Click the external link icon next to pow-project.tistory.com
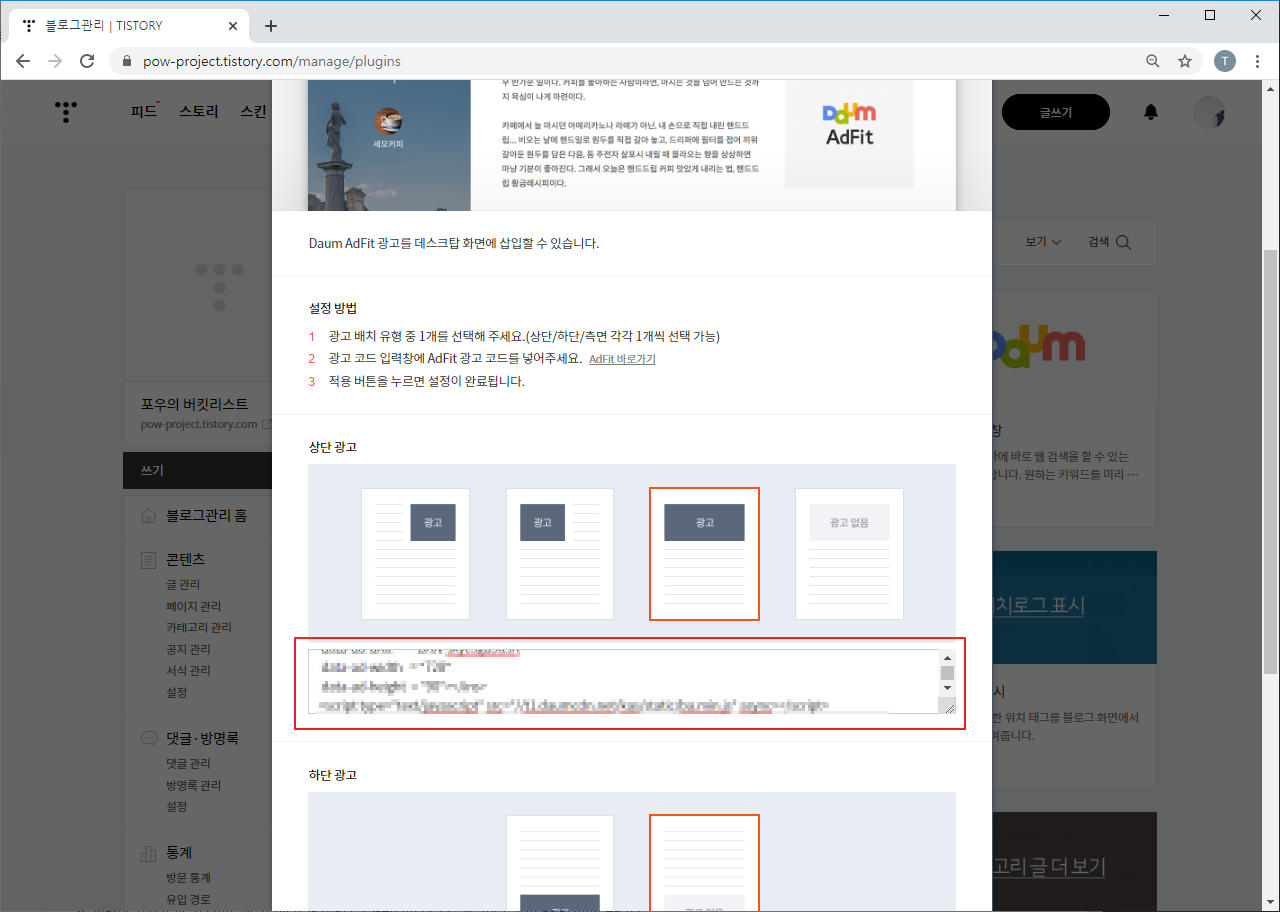This screenshot has width=1280, height=912. click(x=266, y=424)
